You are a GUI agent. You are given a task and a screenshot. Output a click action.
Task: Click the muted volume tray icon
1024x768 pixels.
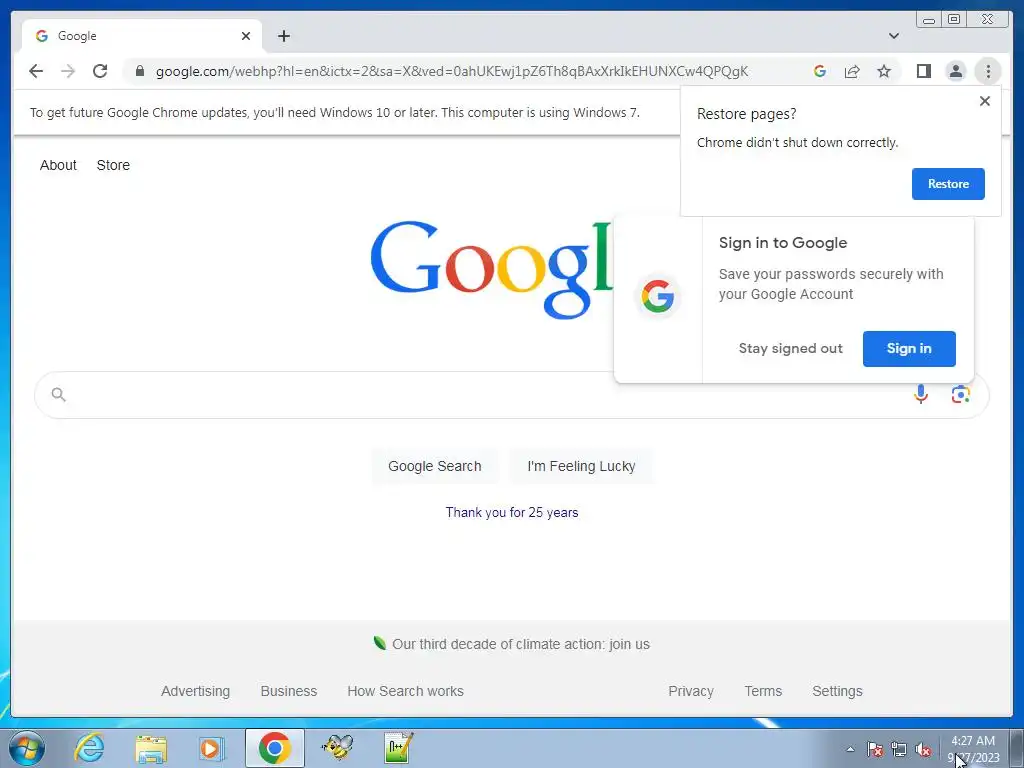923,749
